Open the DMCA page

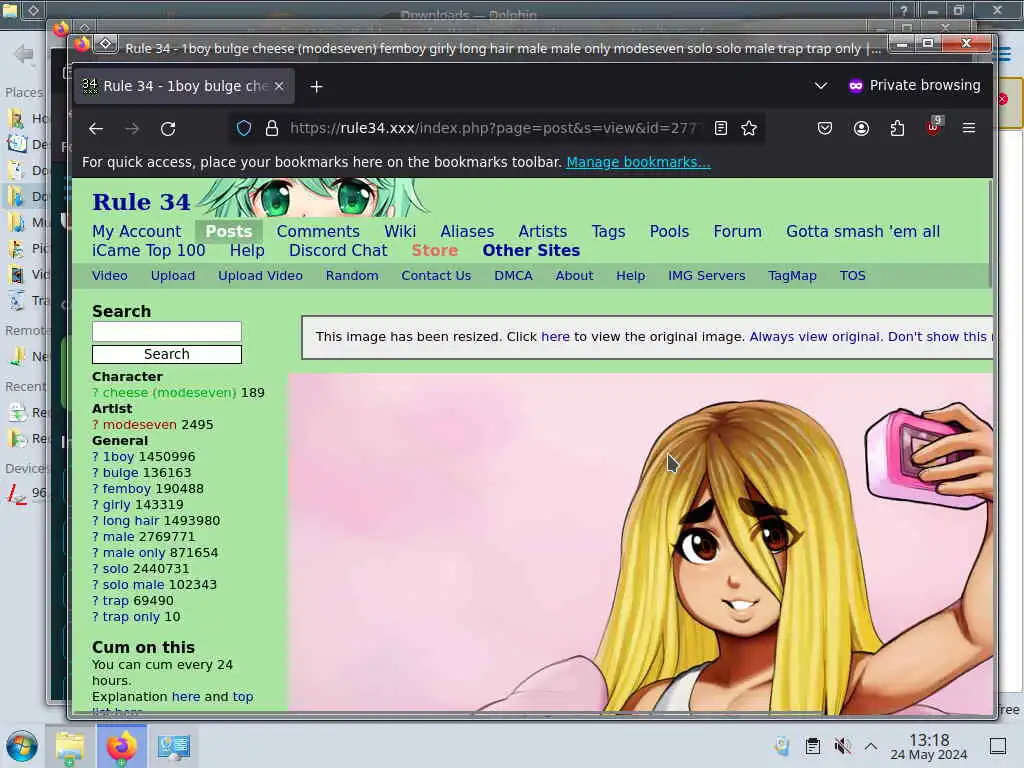(513, 276)
